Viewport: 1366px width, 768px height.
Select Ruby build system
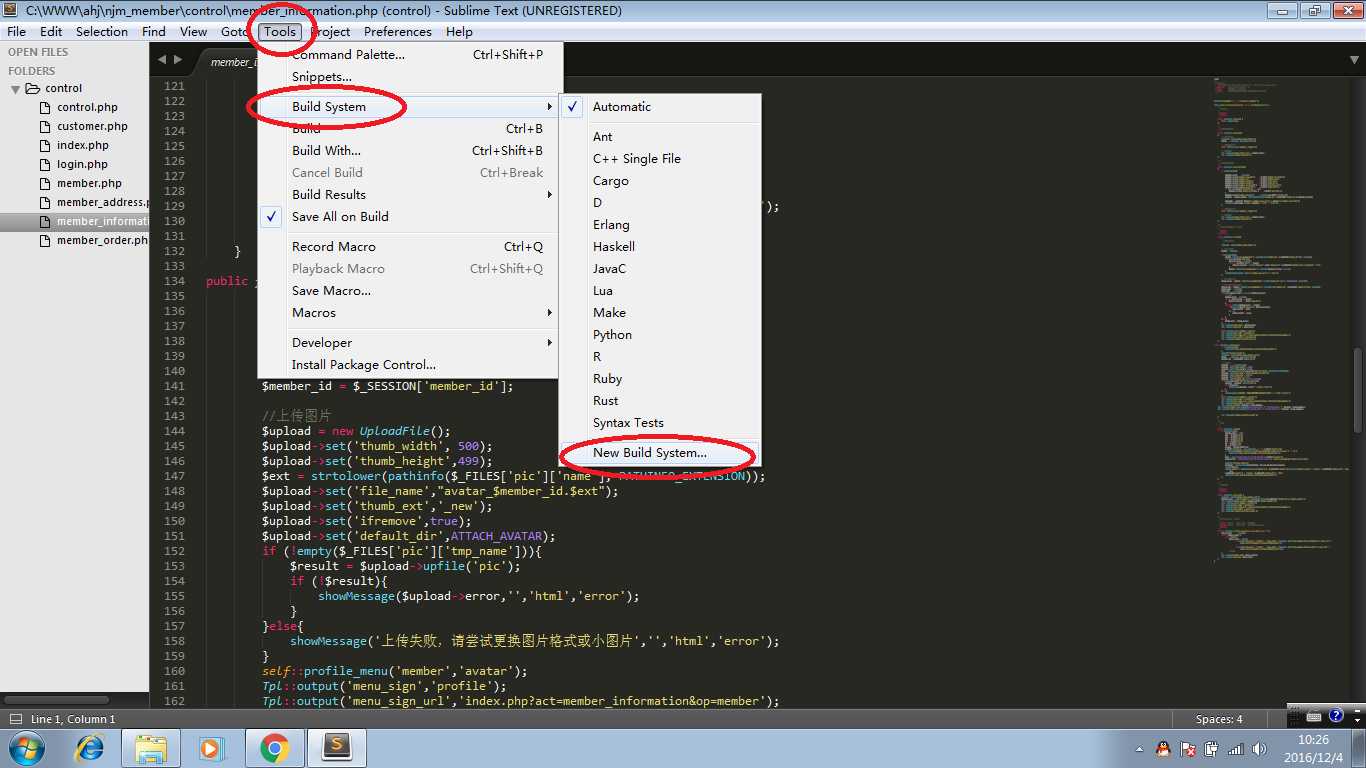(660, 378)
